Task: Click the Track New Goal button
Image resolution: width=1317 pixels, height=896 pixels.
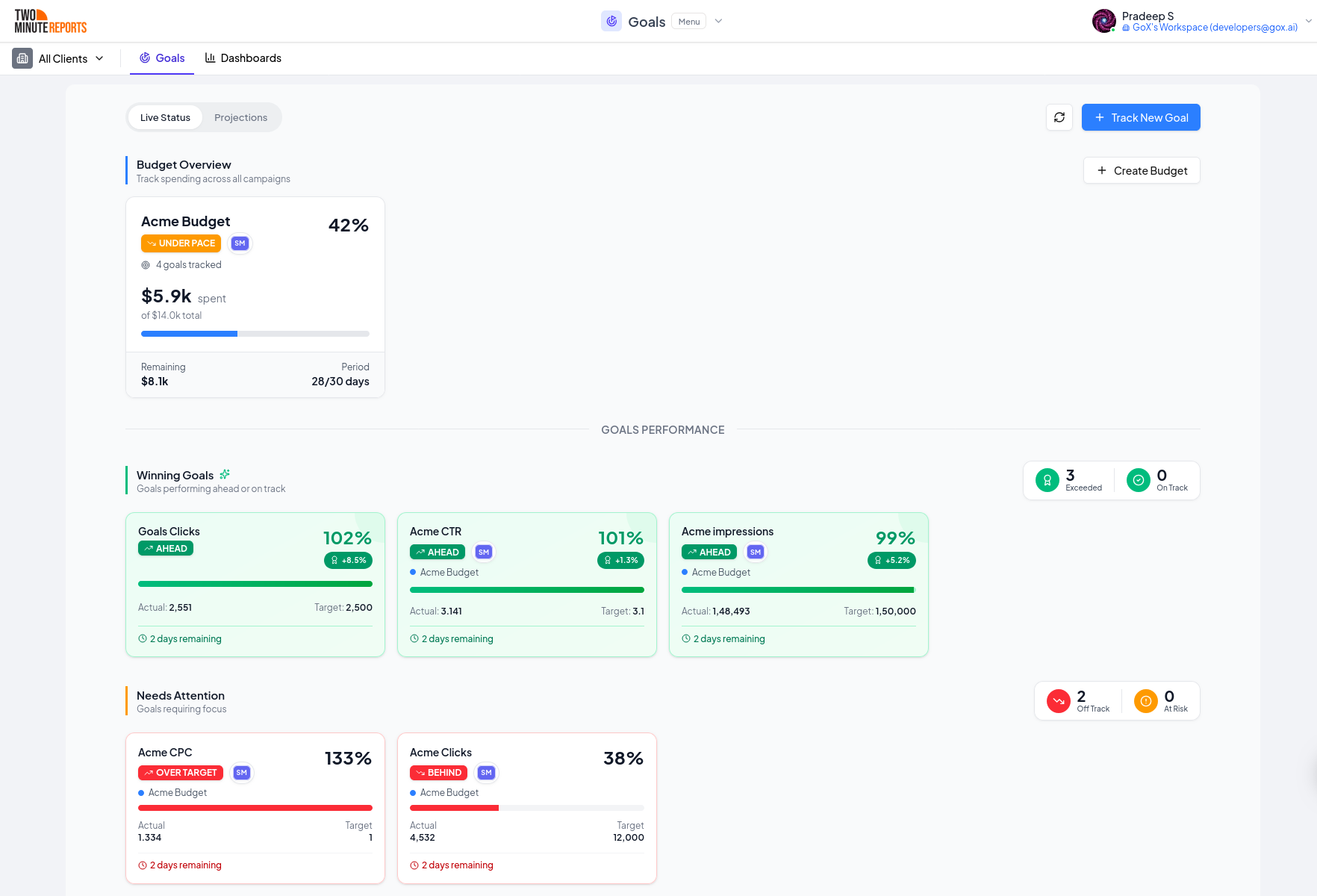Action: (1141, 117)
